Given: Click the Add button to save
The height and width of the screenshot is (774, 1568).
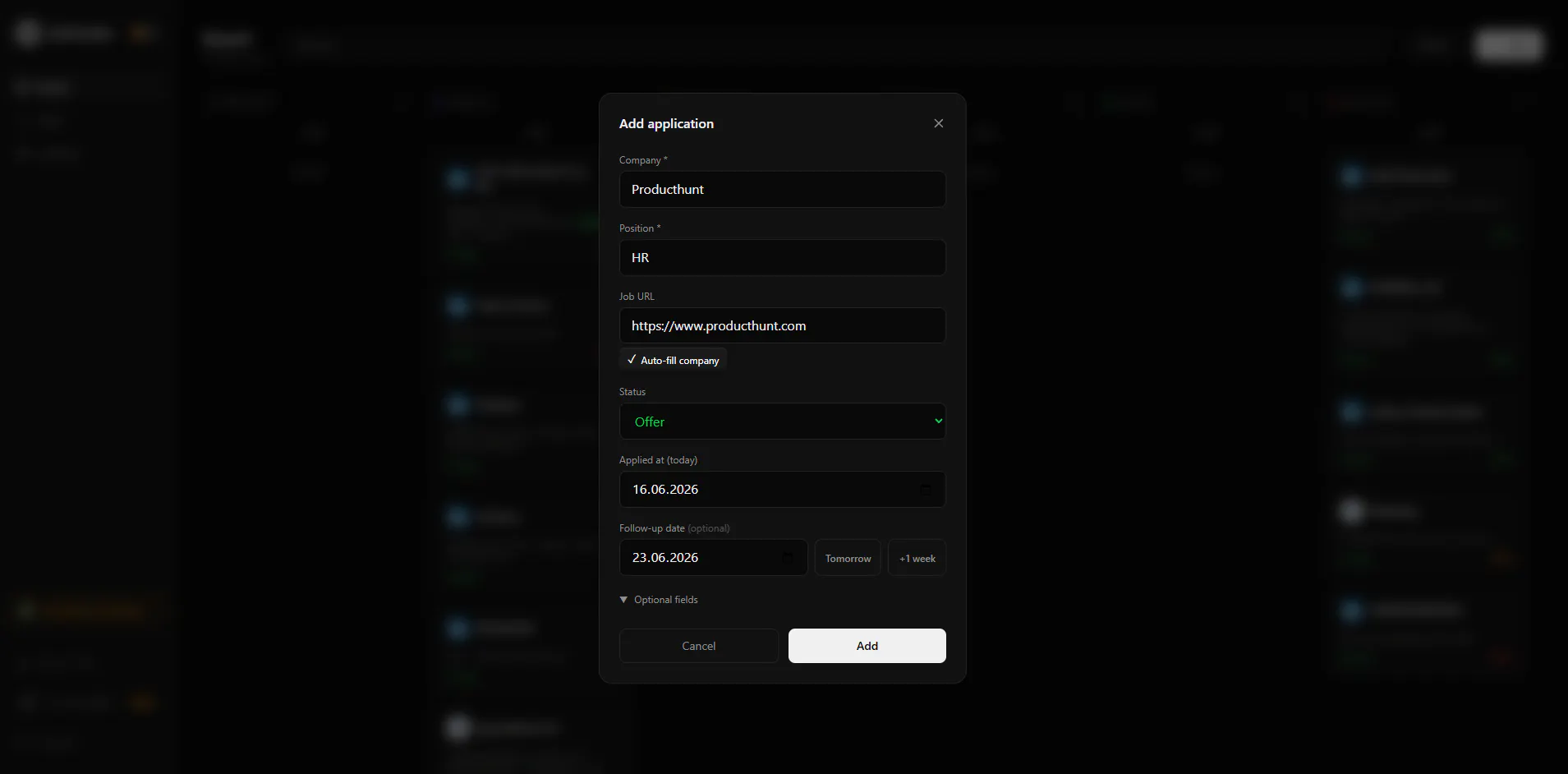Looking at the screenshot, I should pyautogui.click(x=867, y=646).
